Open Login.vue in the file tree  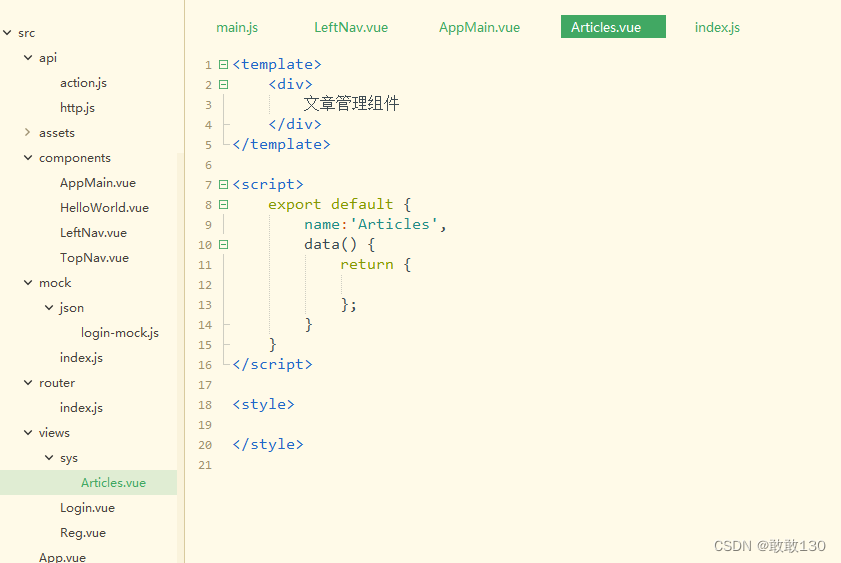pos(87,508)
